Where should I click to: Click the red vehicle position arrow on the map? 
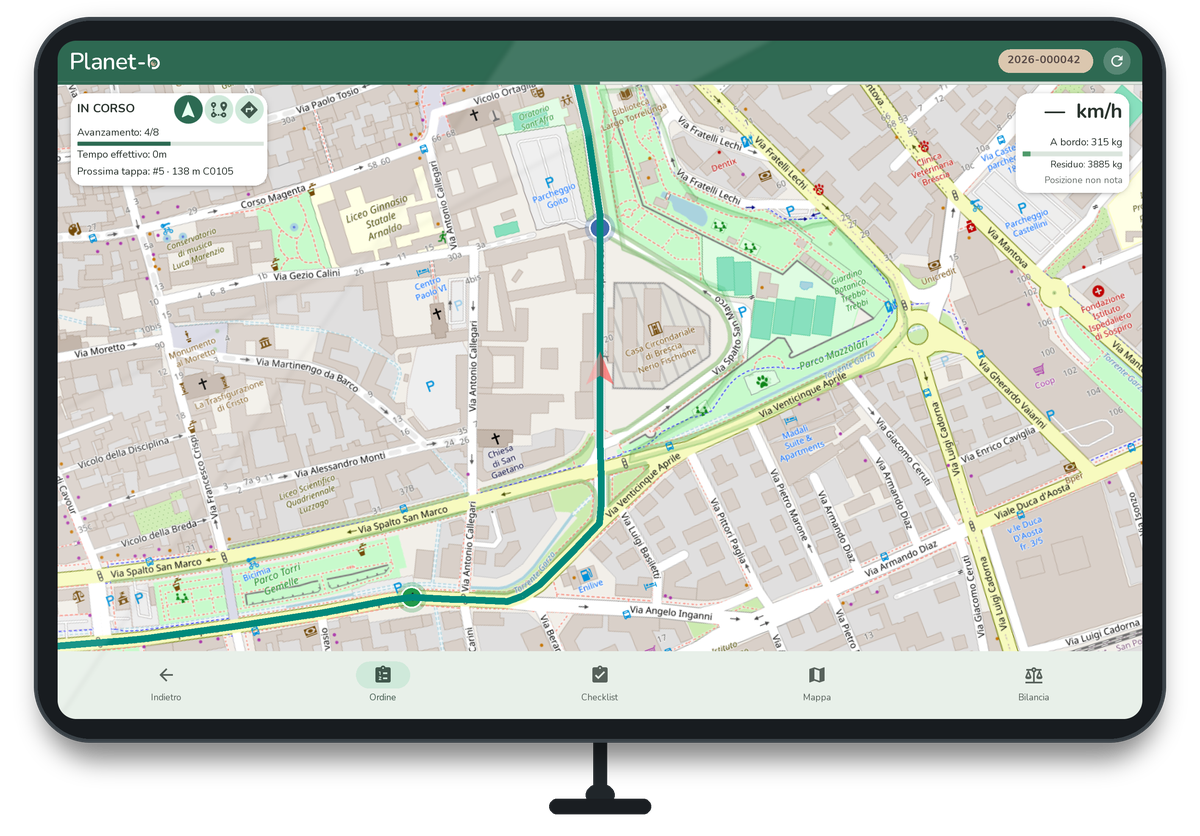pyautogui.click(x=601, y=368)
